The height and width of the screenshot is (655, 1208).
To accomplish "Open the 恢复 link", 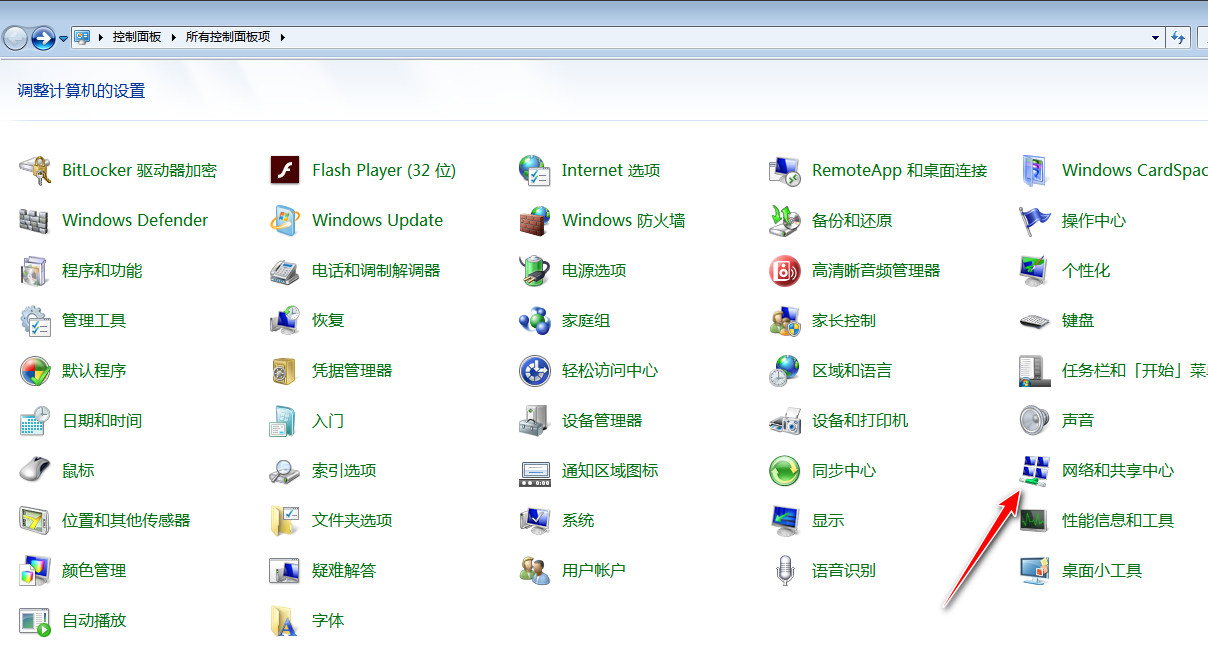I will tap(328, 321).
